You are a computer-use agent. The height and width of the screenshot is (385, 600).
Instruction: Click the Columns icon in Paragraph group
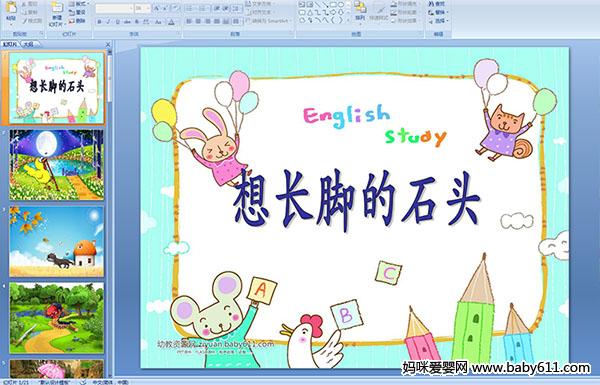(237, 21)
